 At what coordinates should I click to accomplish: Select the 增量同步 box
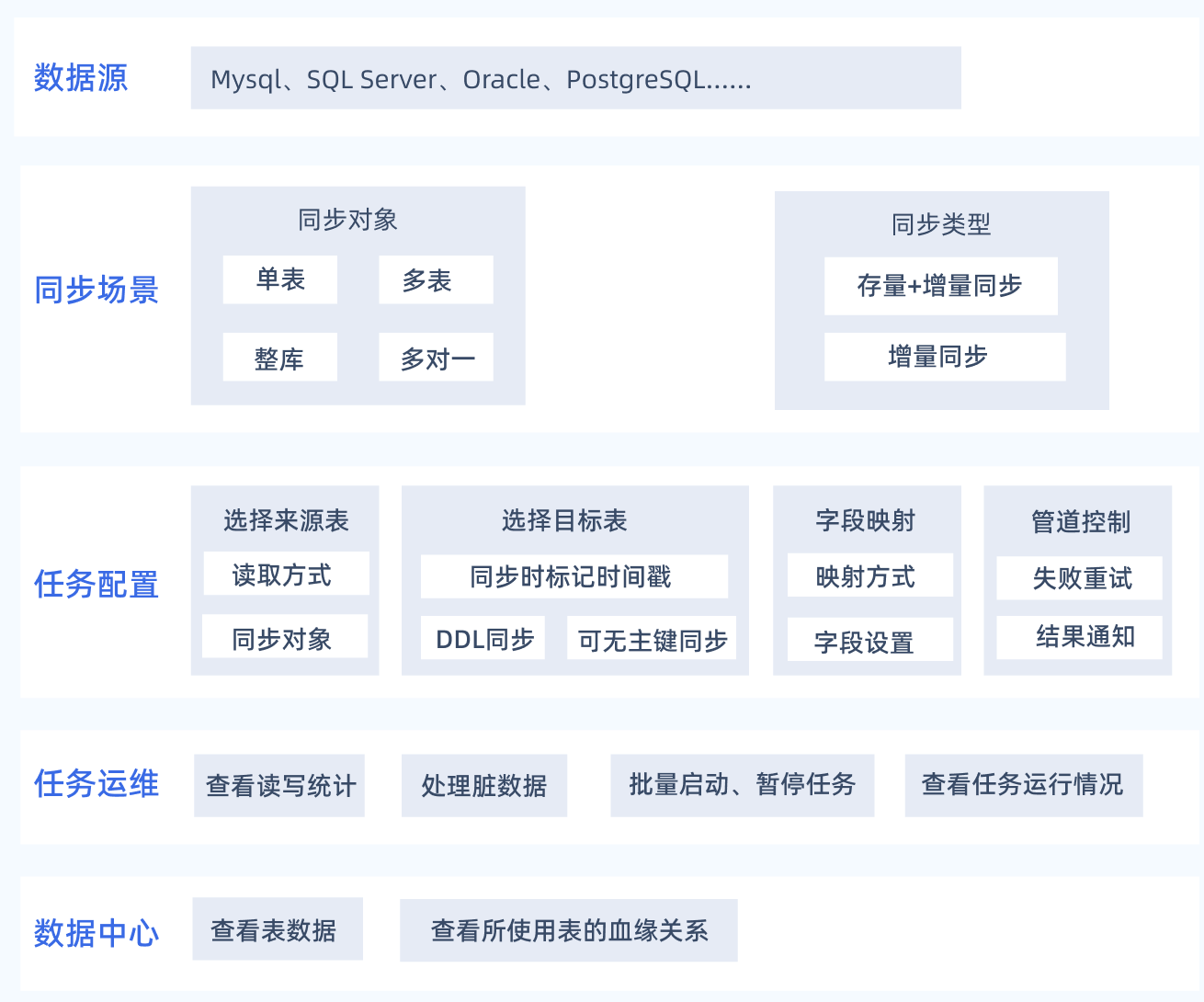click(945, 357)
